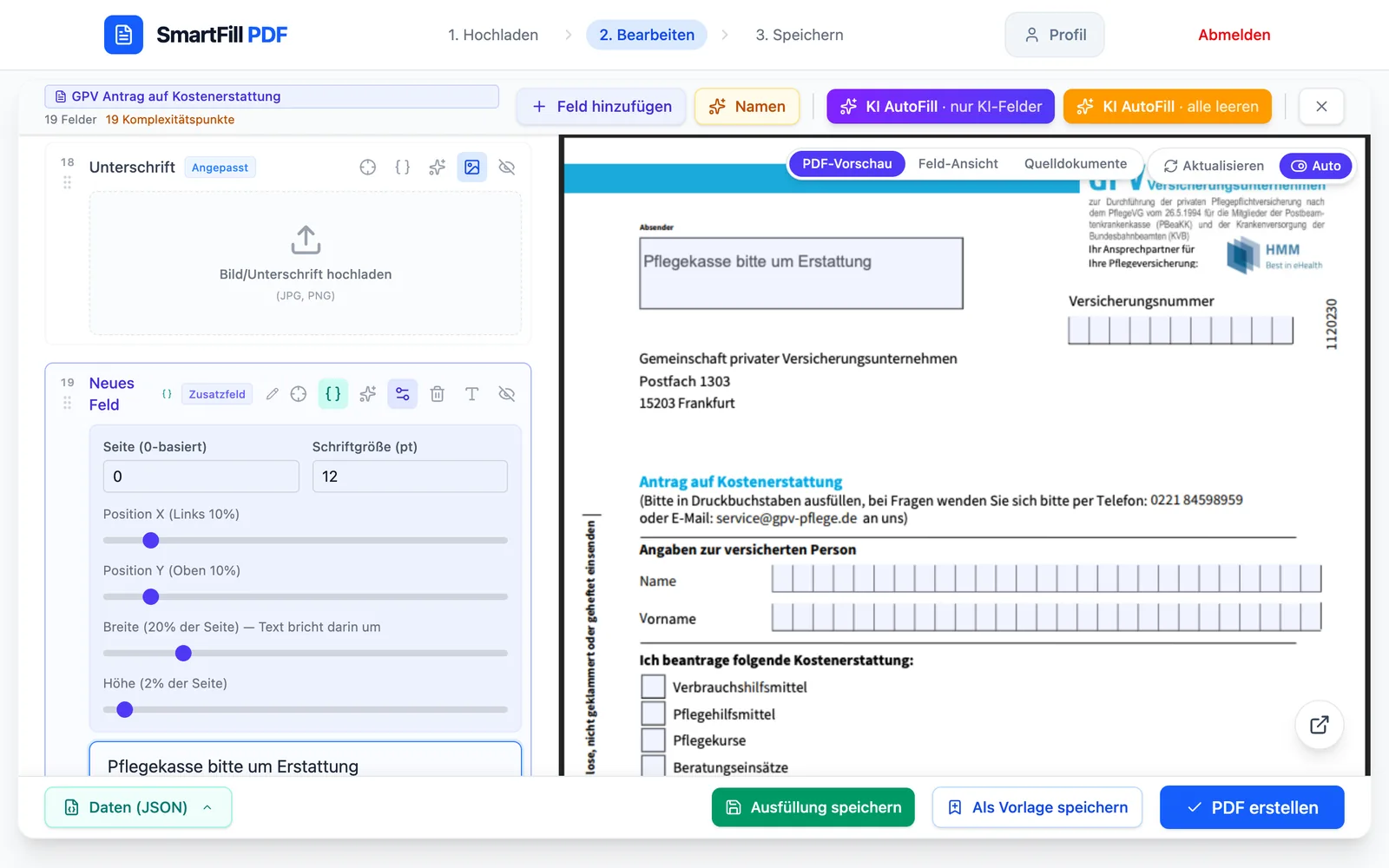Click the SmartFill PDF logo icon
The image size is (1389, 868).
click(123, 35)
